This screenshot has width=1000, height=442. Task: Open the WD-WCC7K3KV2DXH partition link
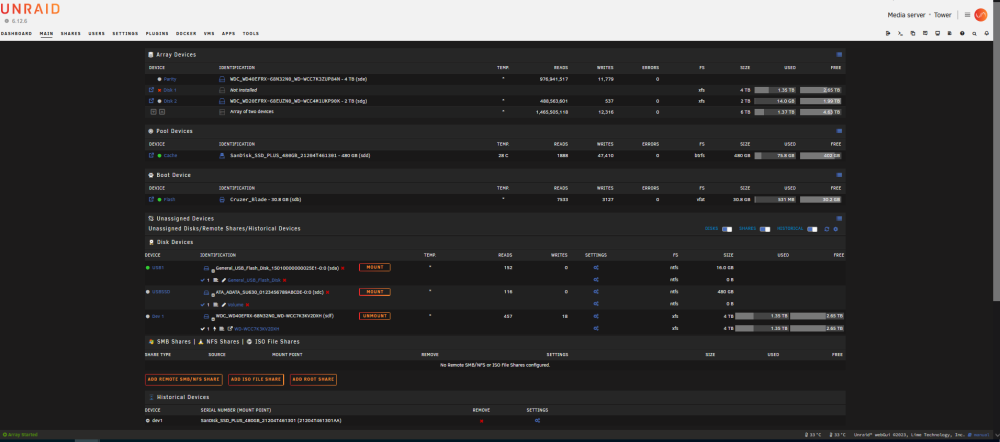[257, 328]
